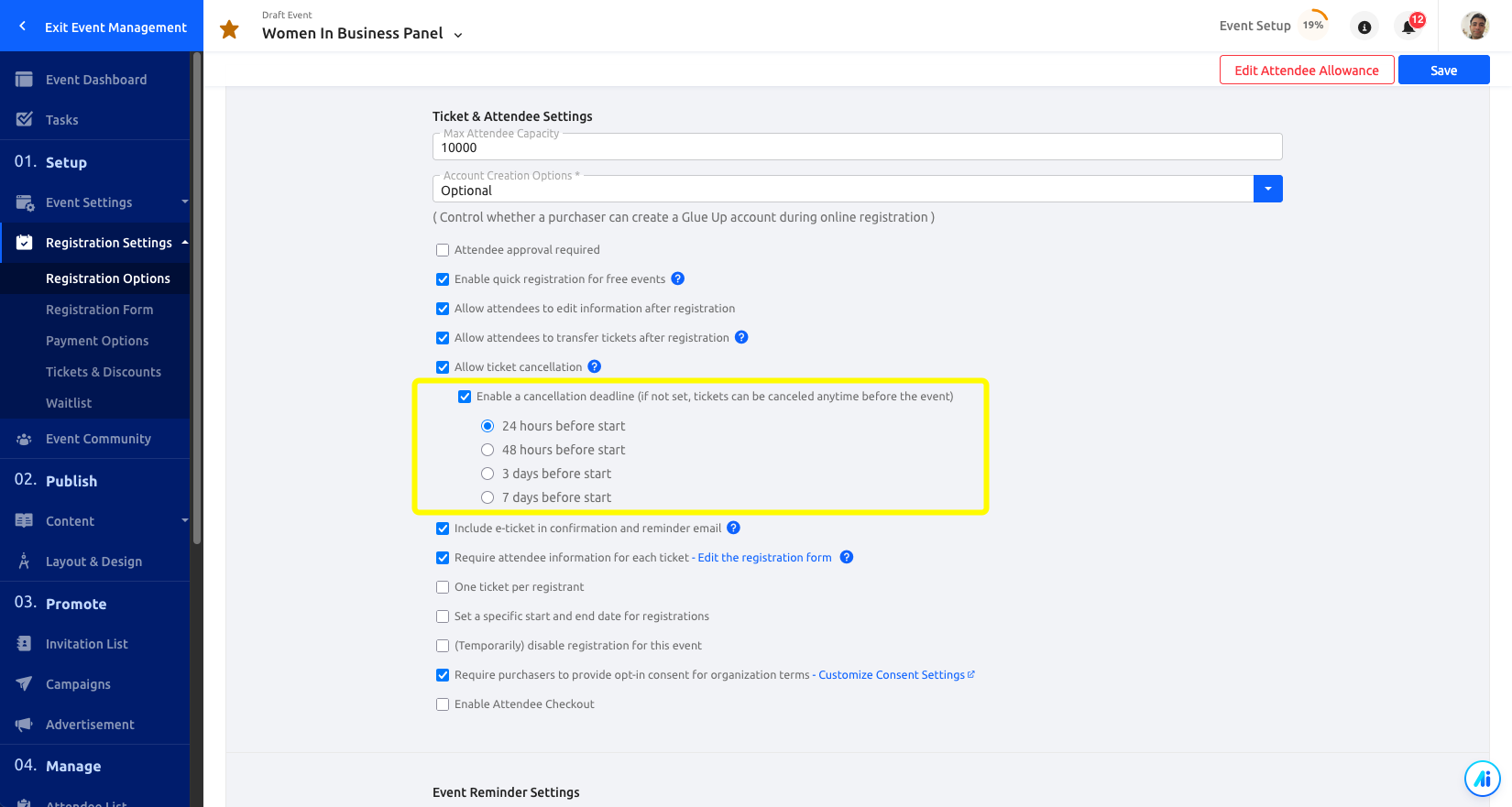This screenshot has width=1512, height=807.
Task: Click Save button
Action: tap(1444, 71)
